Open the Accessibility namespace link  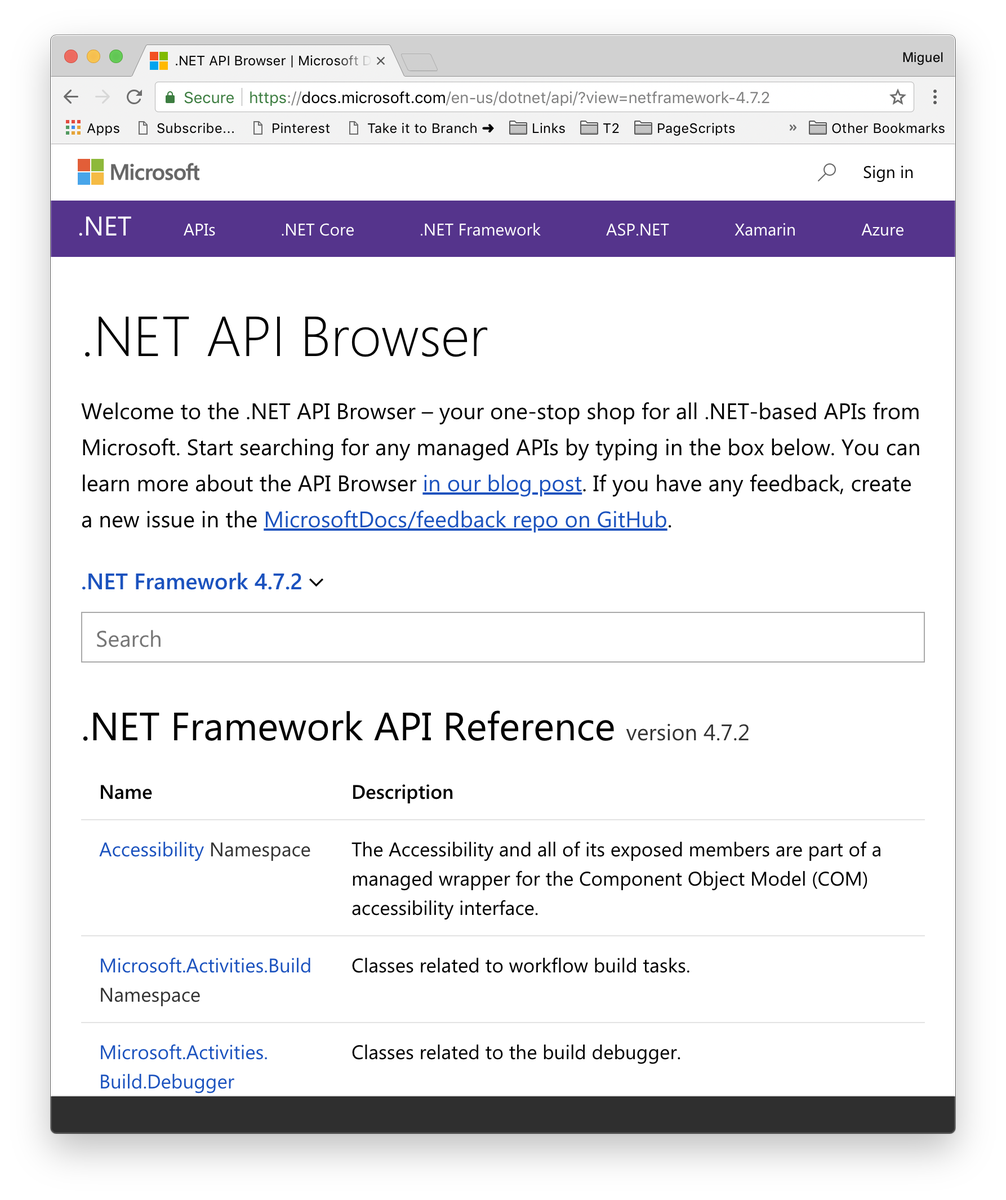click(x=152, y=850)
